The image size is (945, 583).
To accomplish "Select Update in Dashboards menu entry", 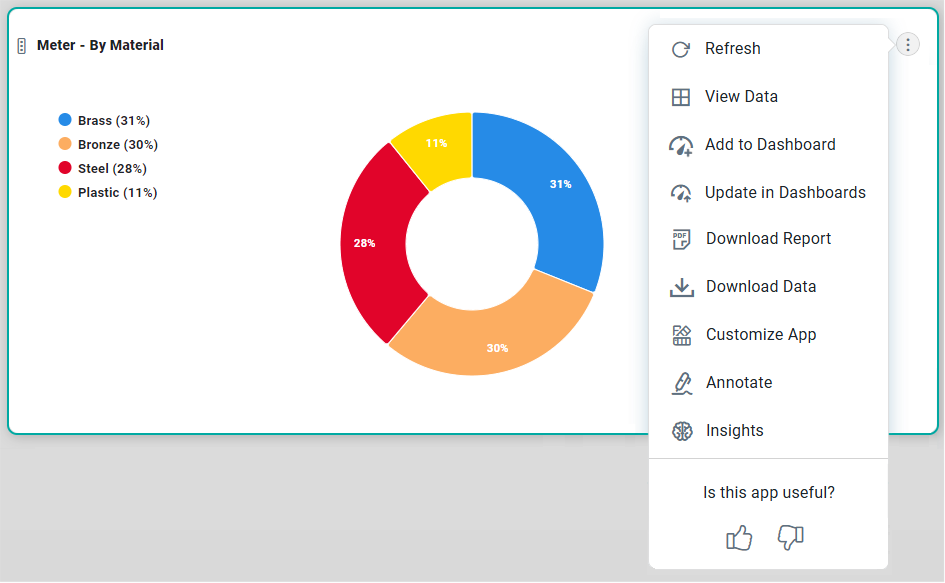I will (x=785, y=193).
